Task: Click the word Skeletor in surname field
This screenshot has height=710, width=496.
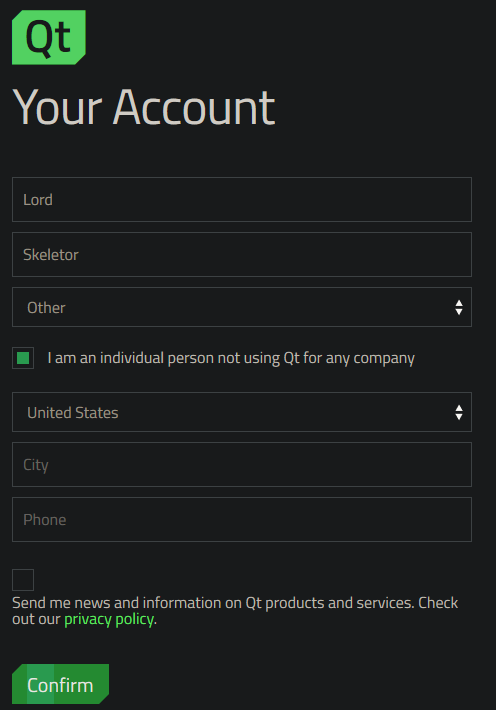Action: tap(51, 255)
